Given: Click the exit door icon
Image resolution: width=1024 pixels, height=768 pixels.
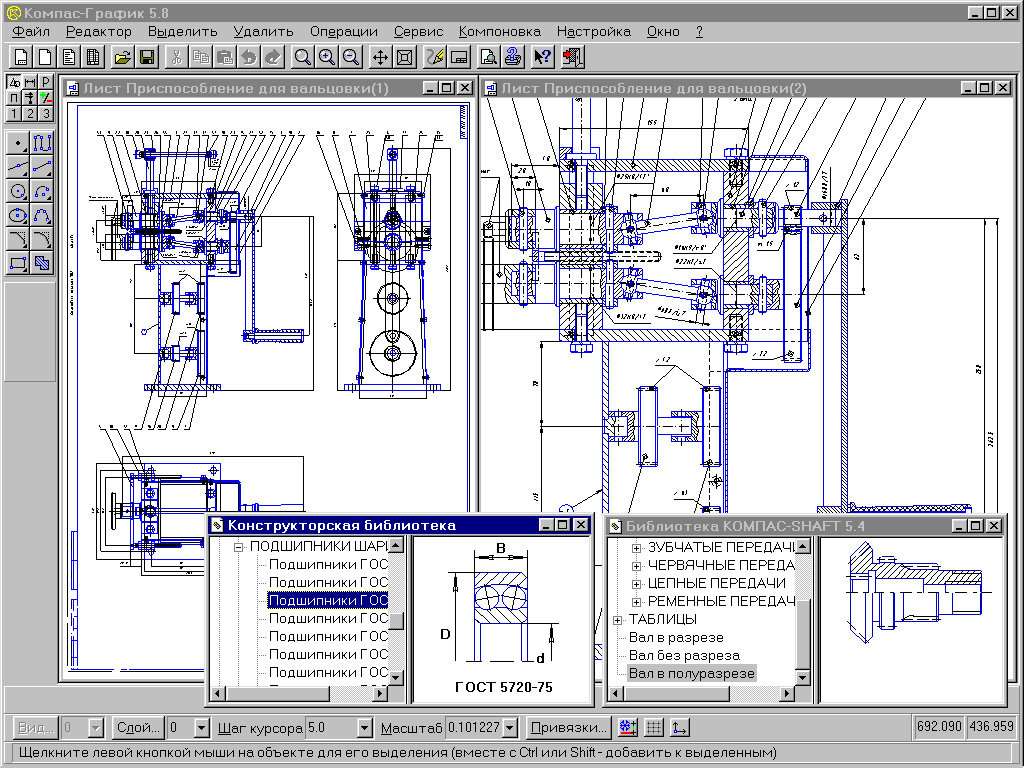Looking at the screenshot, I should 573,57.
